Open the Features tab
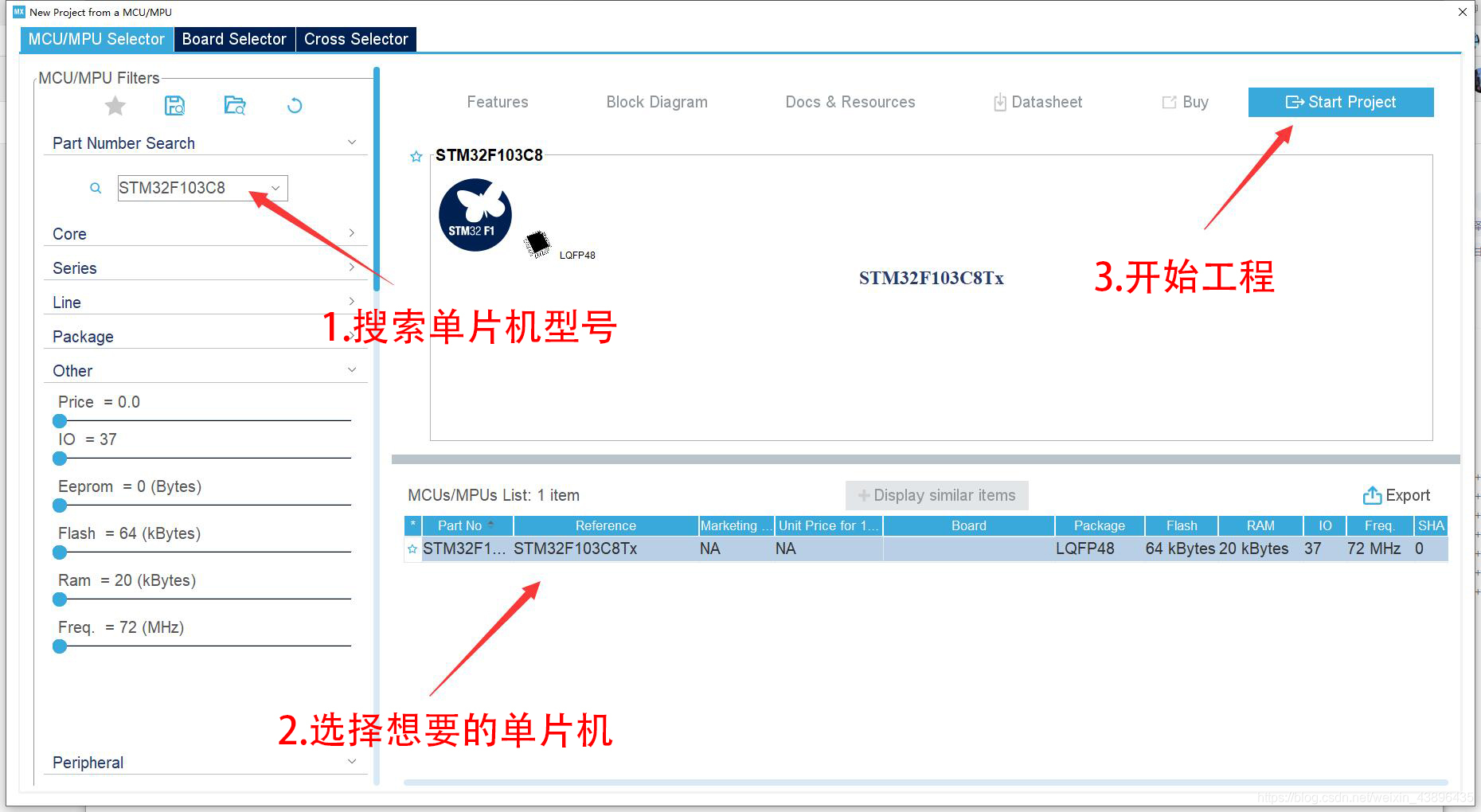Screen dimensions: 1481x812 pos(498,102)
